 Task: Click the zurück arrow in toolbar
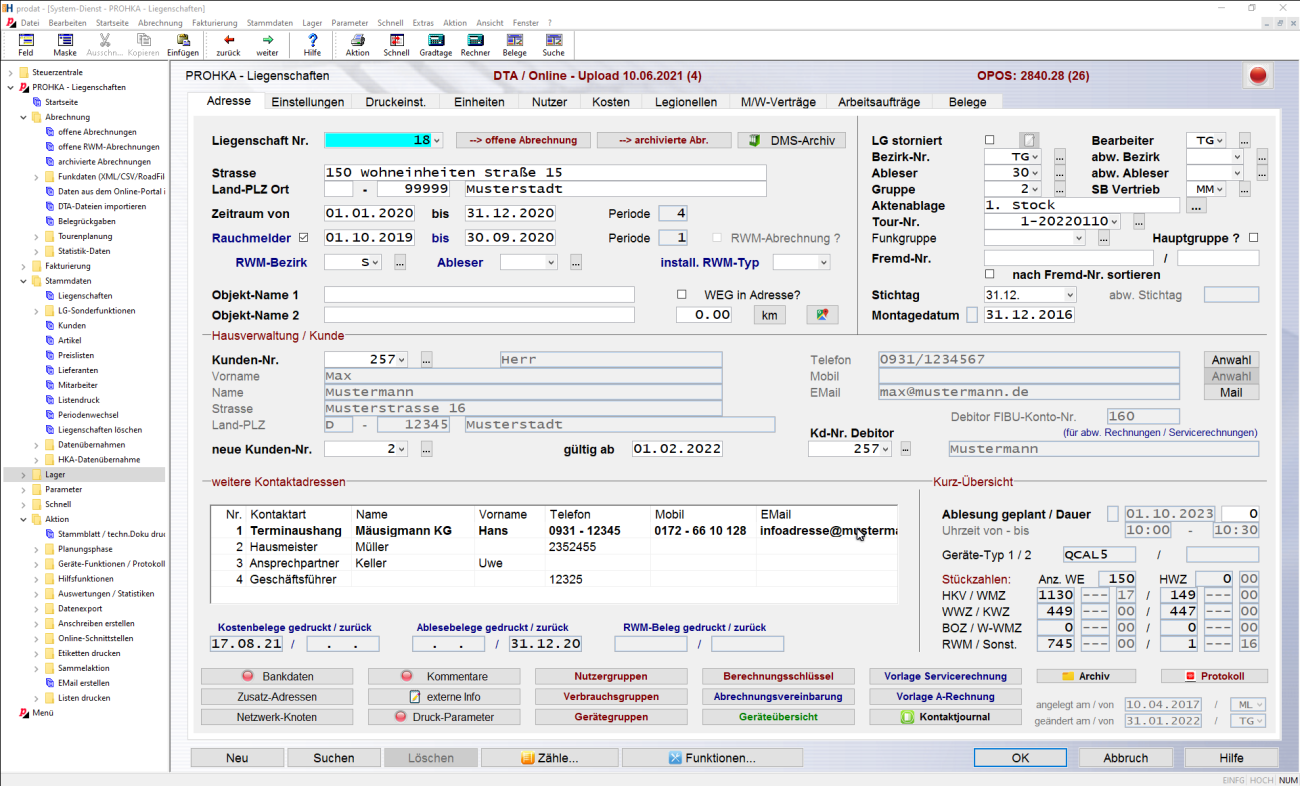(x=228, y=45)
